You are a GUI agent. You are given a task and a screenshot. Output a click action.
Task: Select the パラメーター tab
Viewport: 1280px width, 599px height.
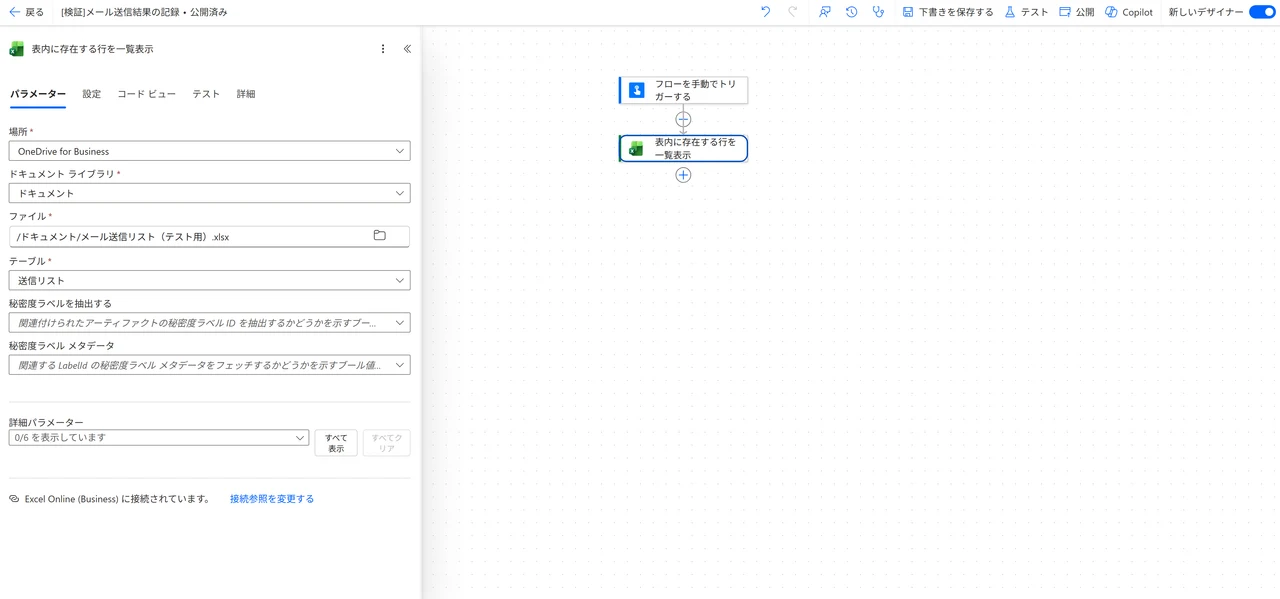pos(38,94)
